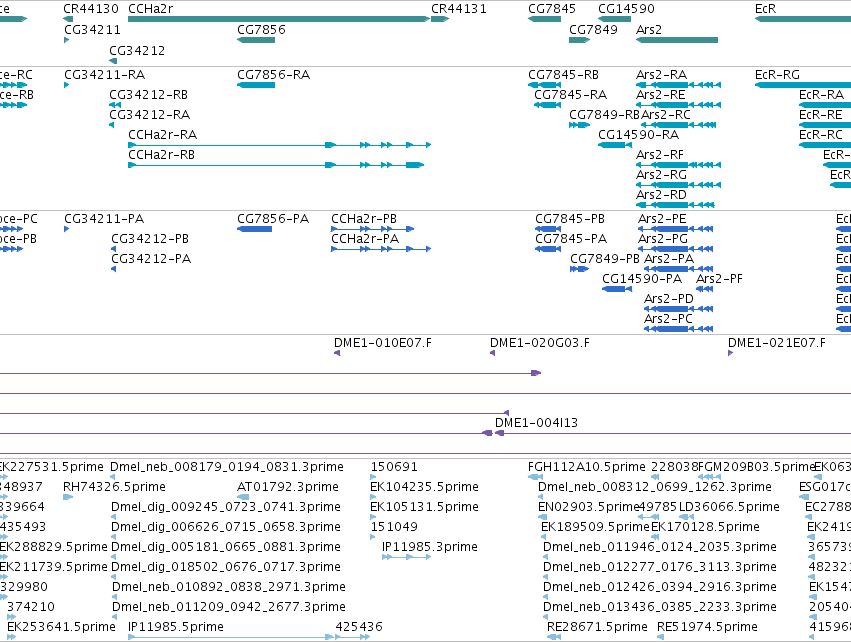Image resolution: width=851 pixels, height=642 pixels.
Task: Click the CG7849-RB transcript label
Action: click(604, 115)
